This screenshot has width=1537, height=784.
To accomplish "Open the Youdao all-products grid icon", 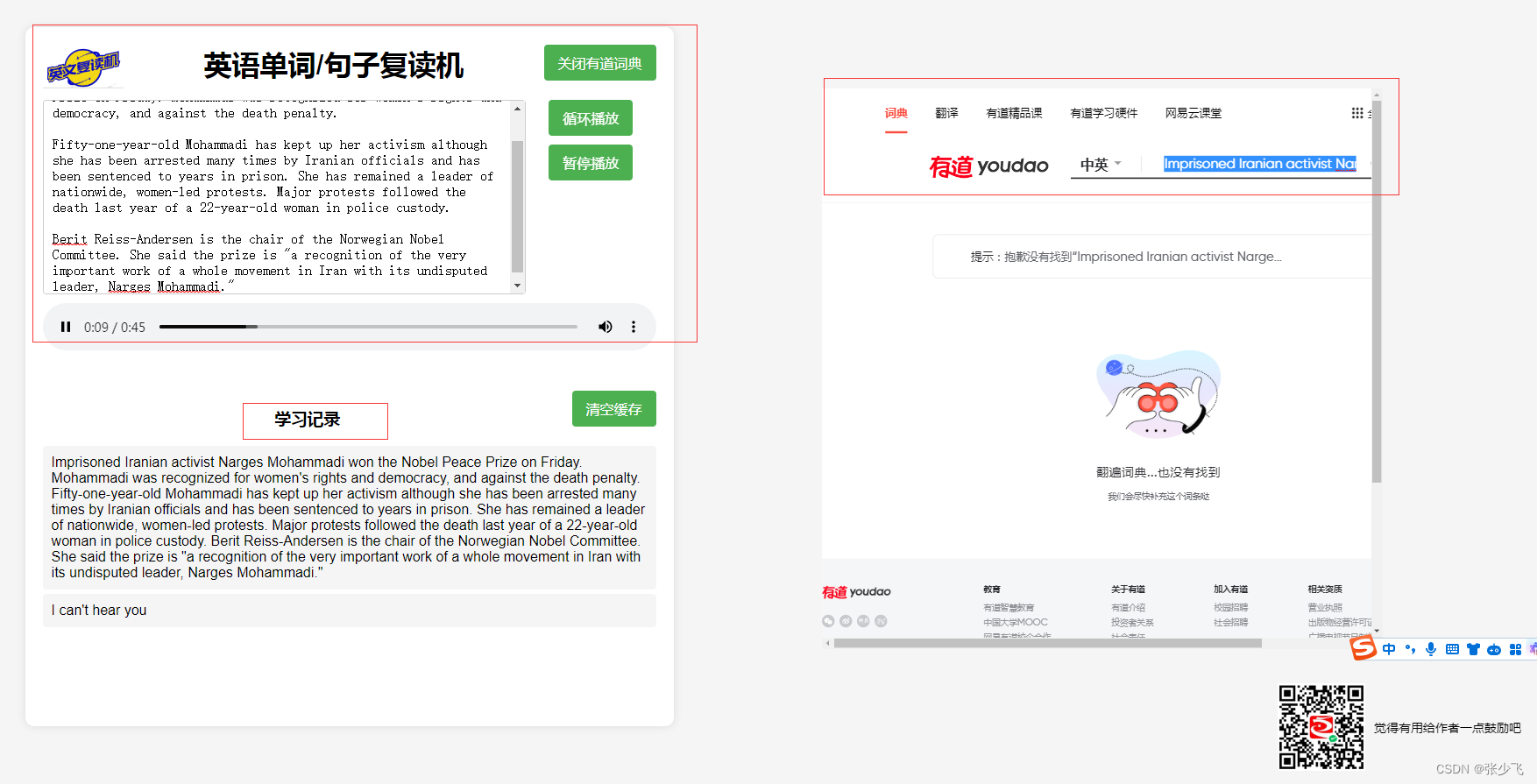I will [1357, 113].
